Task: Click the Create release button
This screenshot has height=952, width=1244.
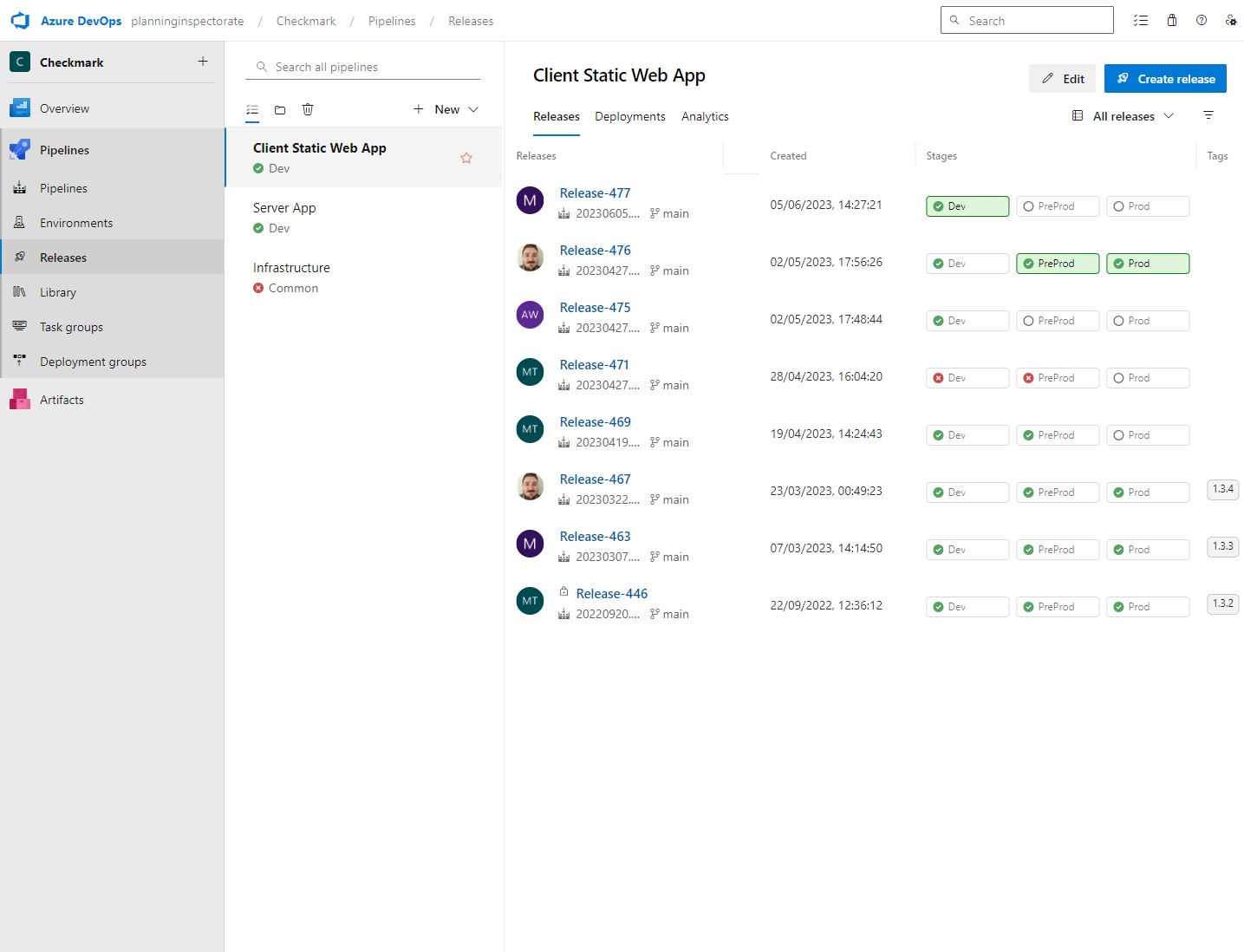Action: [x=1165, y=78]
